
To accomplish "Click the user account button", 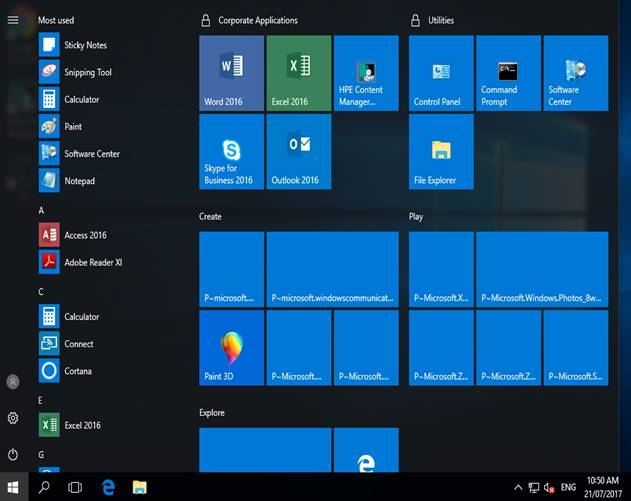I will 13,382.
